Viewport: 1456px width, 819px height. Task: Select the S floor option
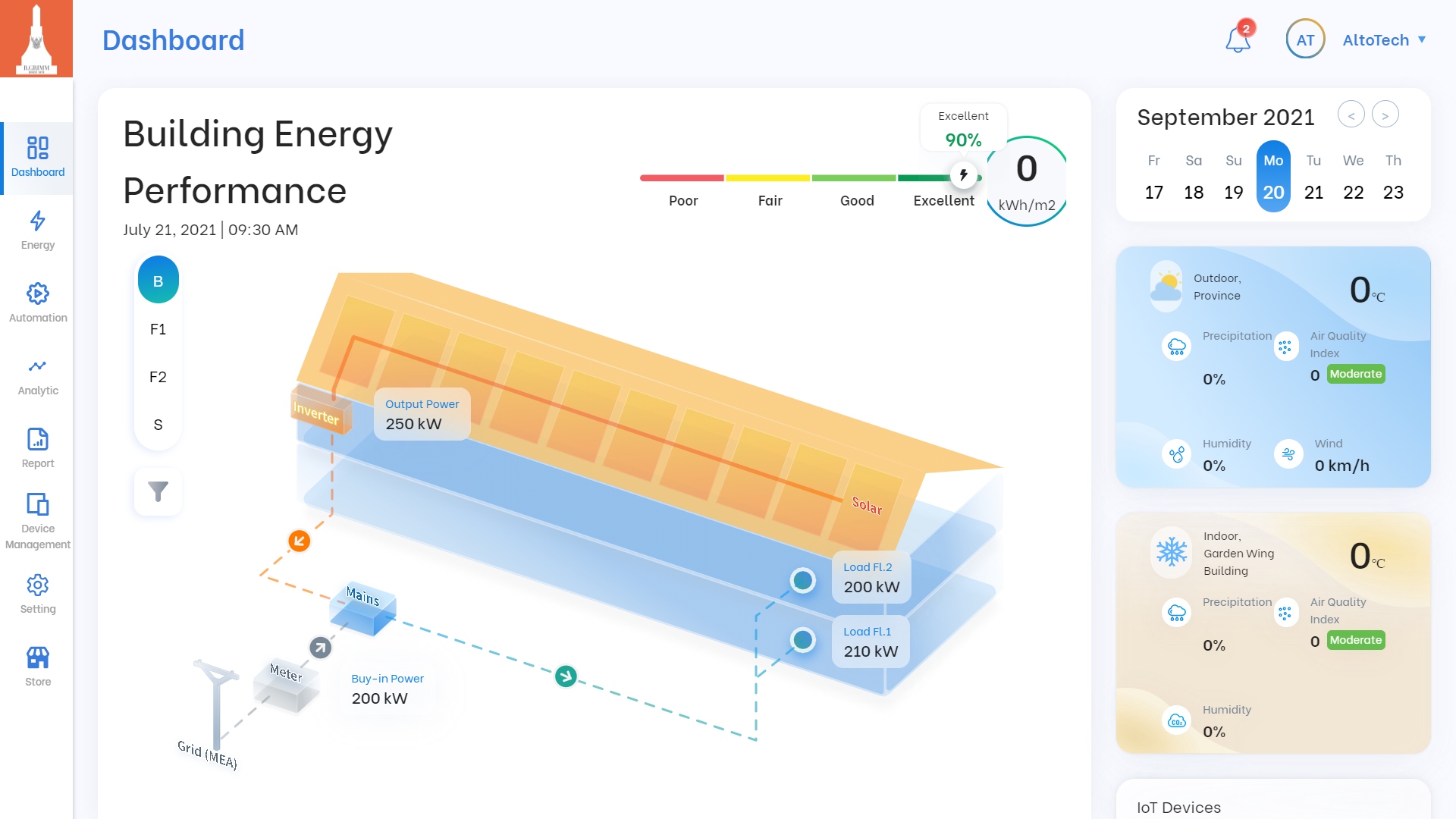tap(158, 425)
